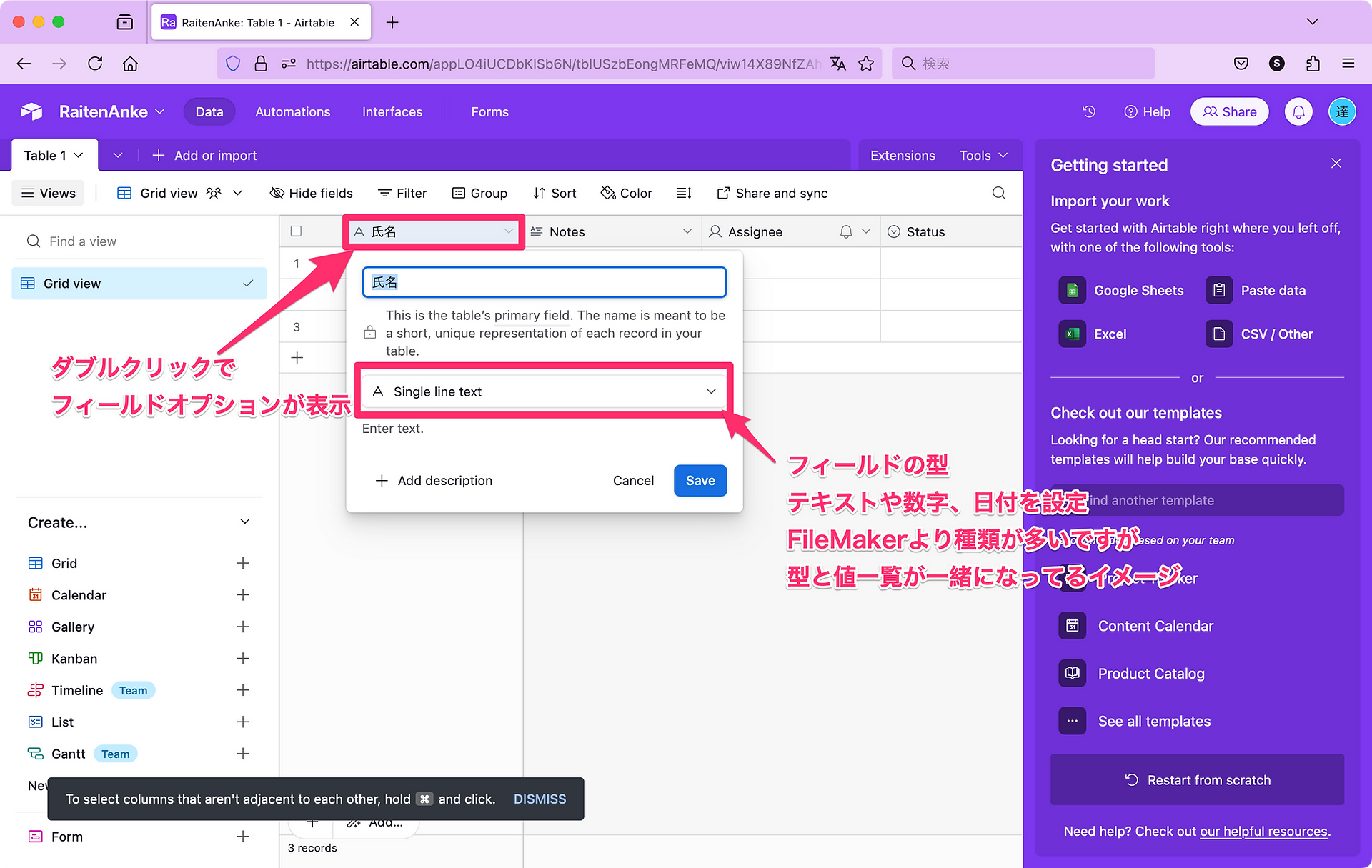Collapse the Create... section
This screenshot has width=1372, height=868.
[245, 522]
